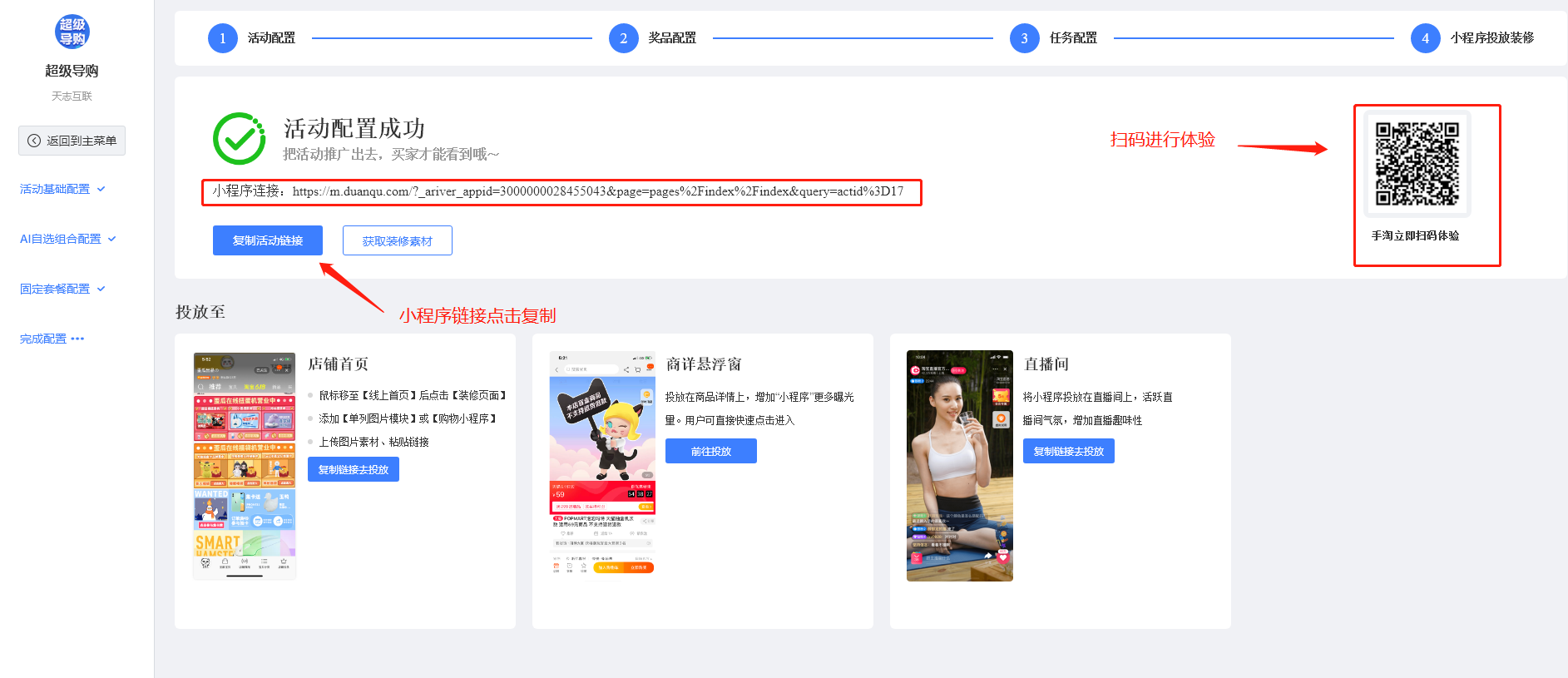
Task: Click 超级导购 sidebar title text
Action: pyautogui.click(x=72, y=71)
